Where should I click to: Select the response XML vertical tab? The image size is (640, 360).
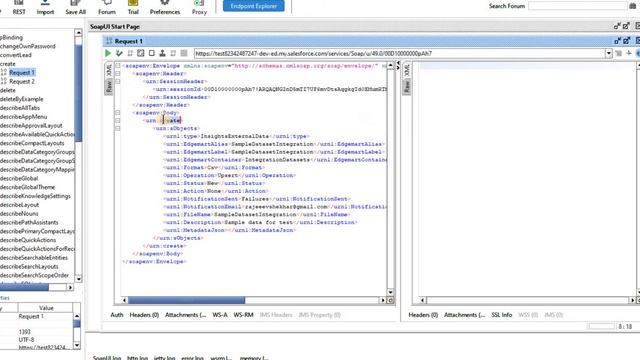407,69
